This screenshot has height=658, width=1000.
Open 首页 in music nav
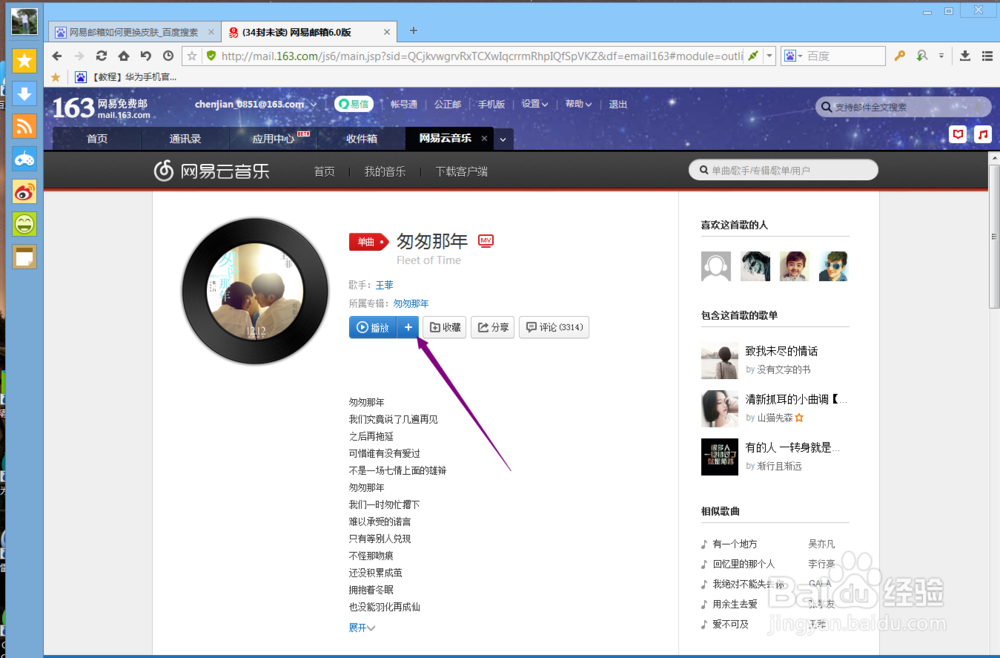(324, 171)
